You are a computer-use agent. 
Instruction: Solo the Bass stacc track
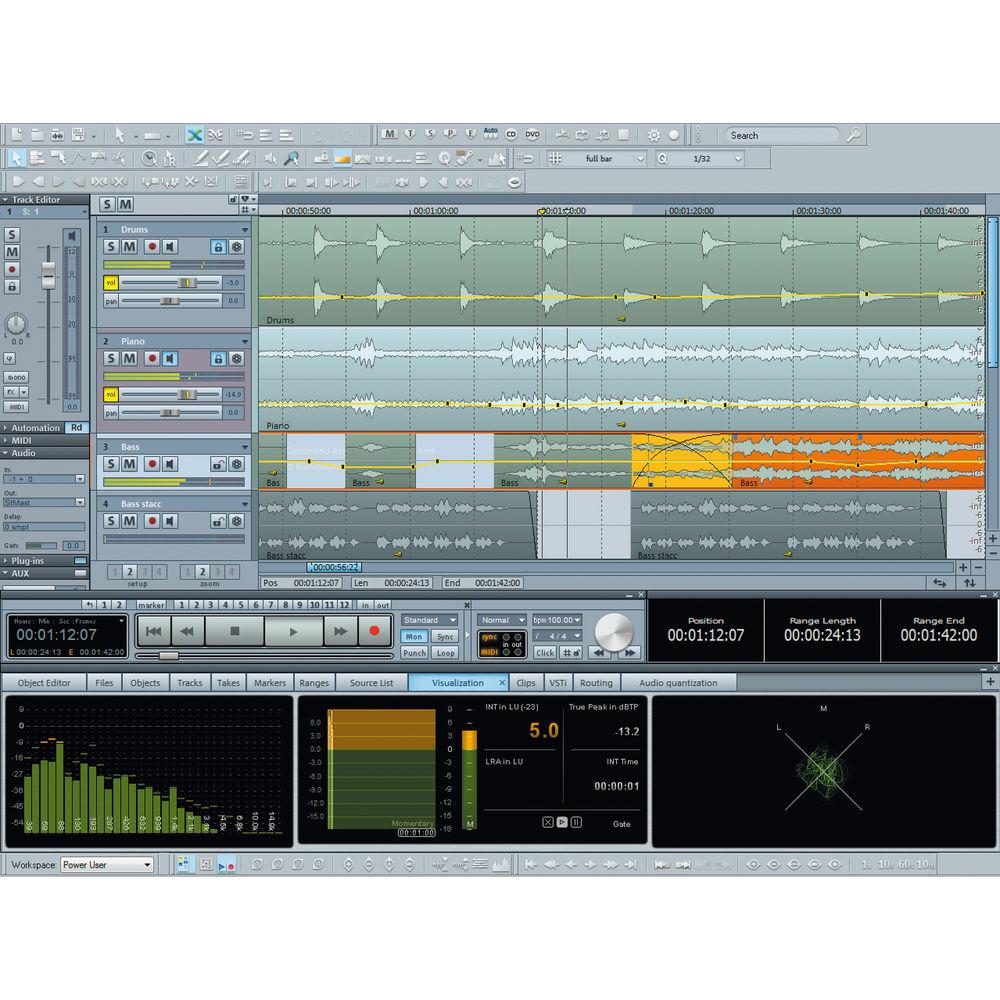coord(111,521)
